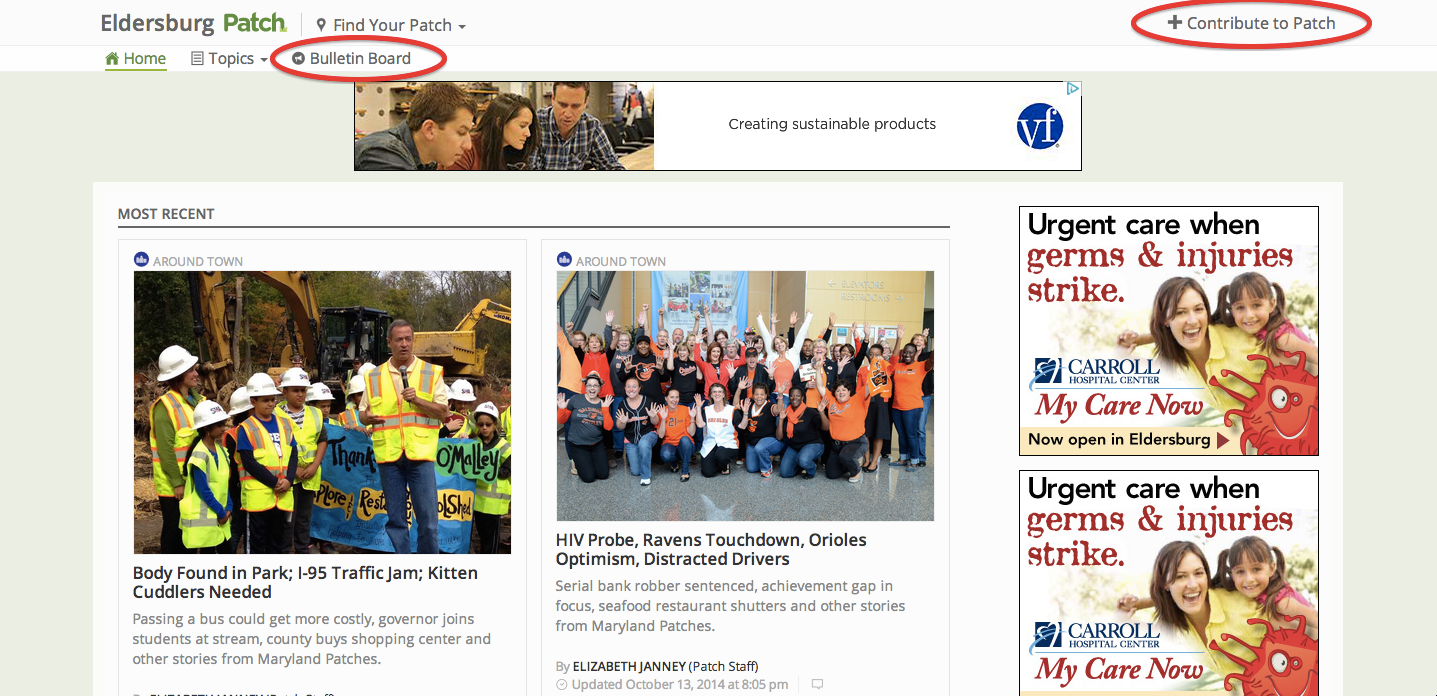Click the AdChoices icon on the top banner ad
Image resolution: width=1437 pixels, height=696 pixels.
click(1072, 89)
